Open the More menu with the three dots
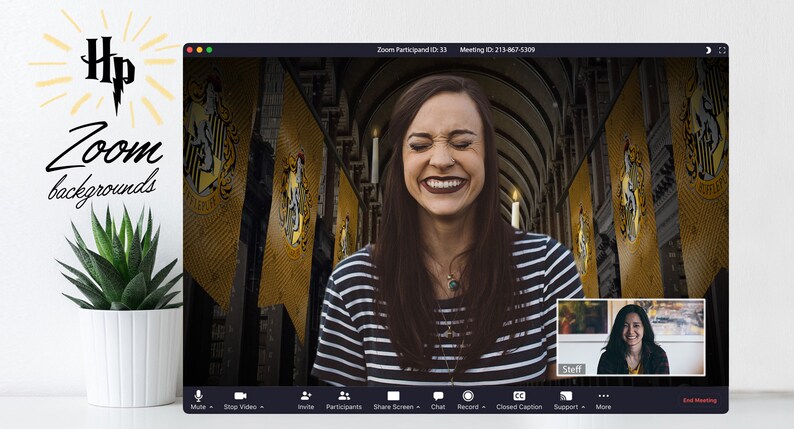This screenshot has width=794, height=429. pos(603,400)
